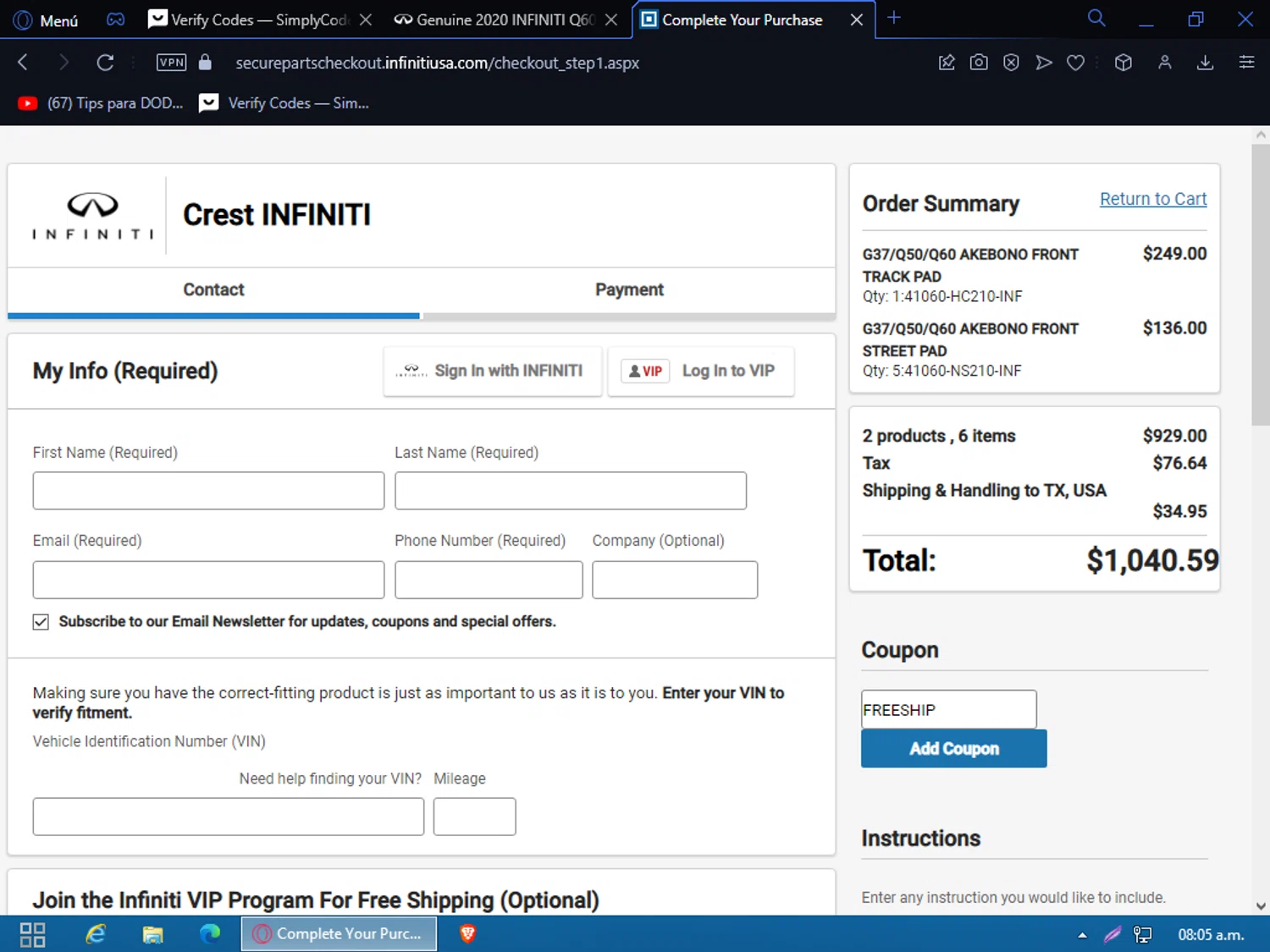Toggle the VPN badge in address bar

[171, 63]
